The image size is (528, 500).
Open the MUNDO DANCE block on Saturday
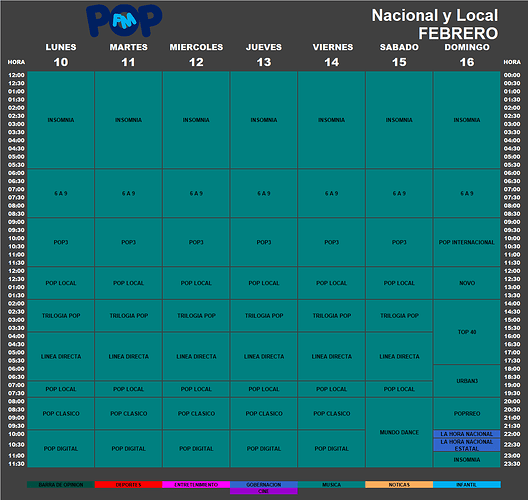point(399,432)
